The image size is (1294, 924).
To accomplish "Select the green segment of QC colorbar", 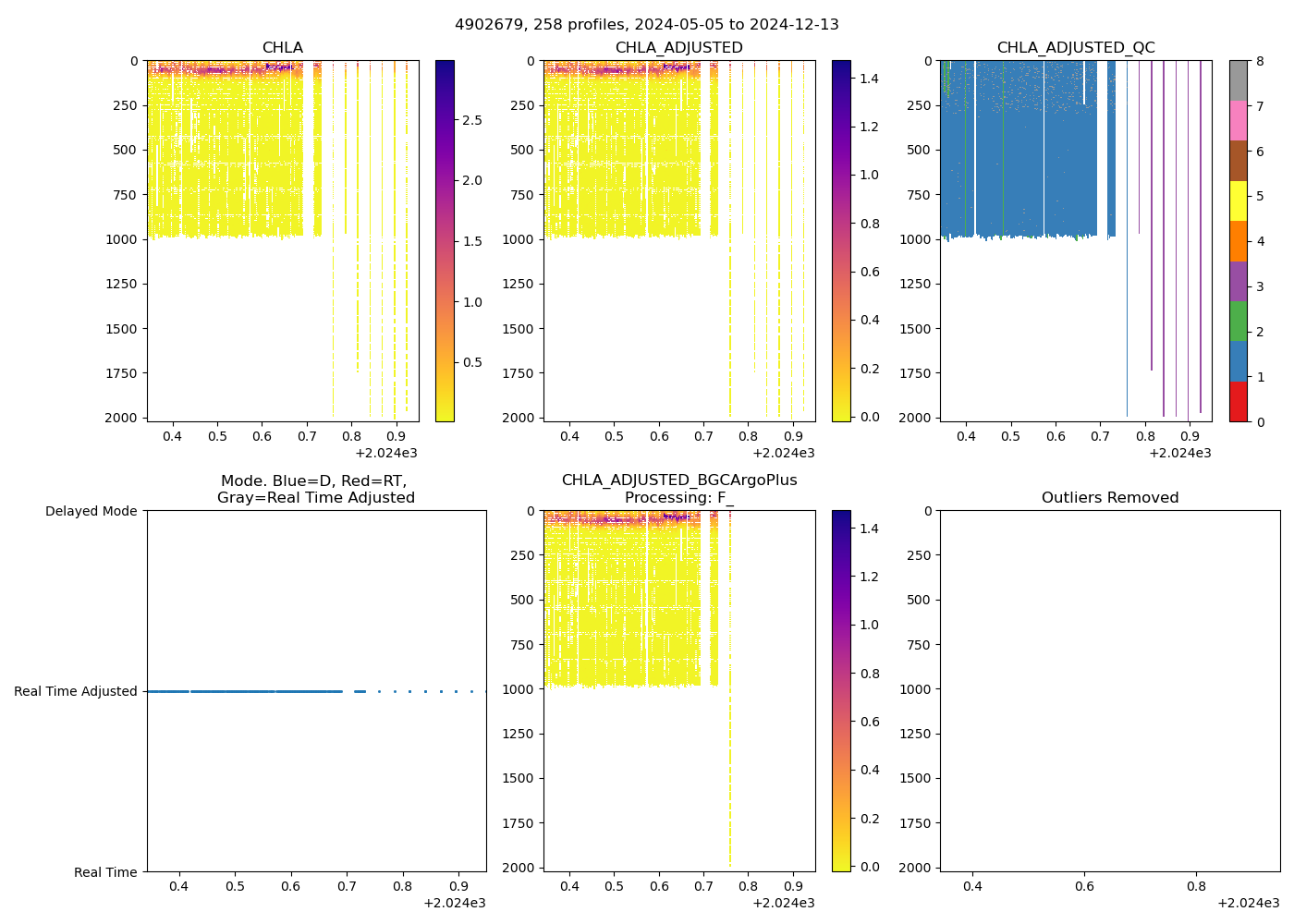I will (x=1239, y=322).
